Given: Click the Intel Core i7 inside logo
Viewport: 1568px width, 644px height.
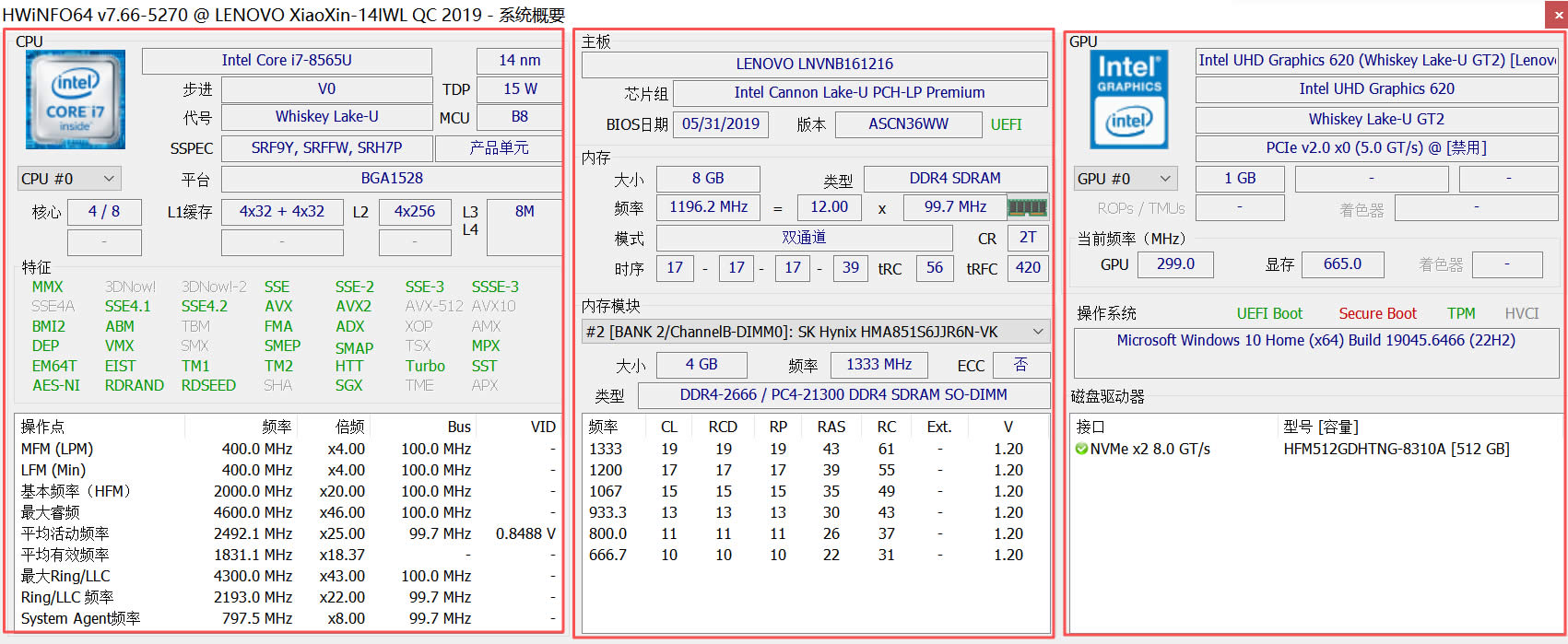Looking at the screenshot, I should 76,100.
